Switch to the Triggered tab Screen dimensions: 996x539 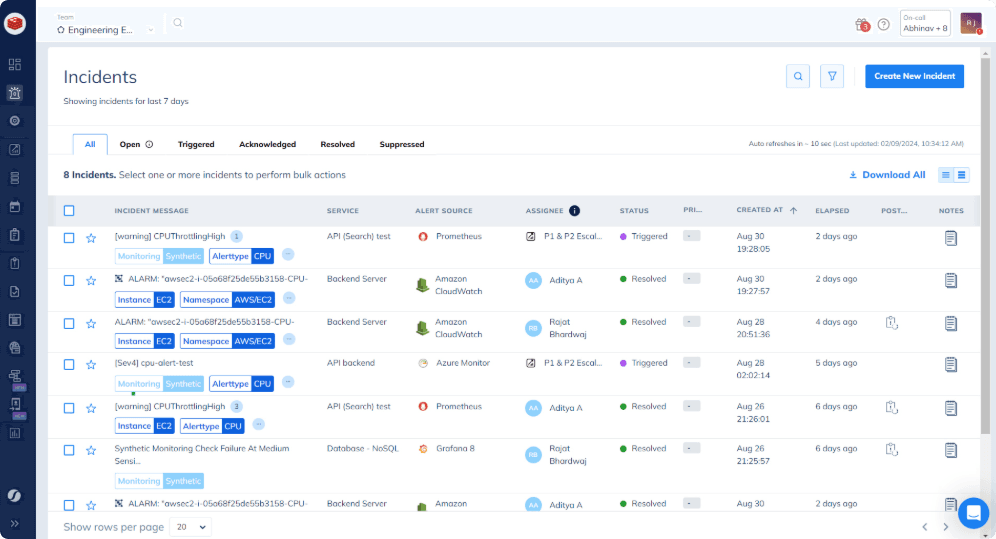(x=196, y=144)
